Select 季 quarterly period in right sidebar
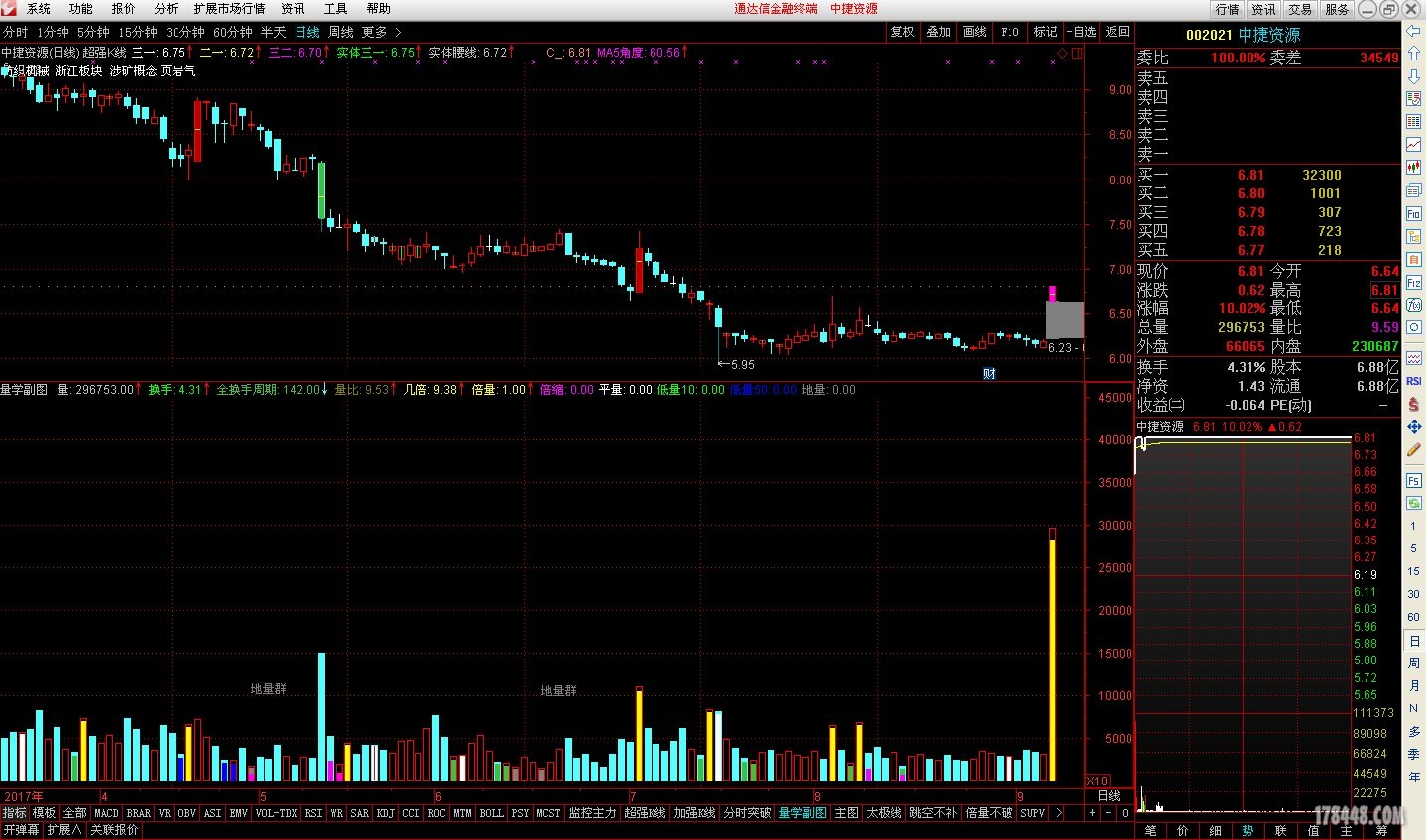Viewport: 1426px width, 840px height. tap(1414, 754)
